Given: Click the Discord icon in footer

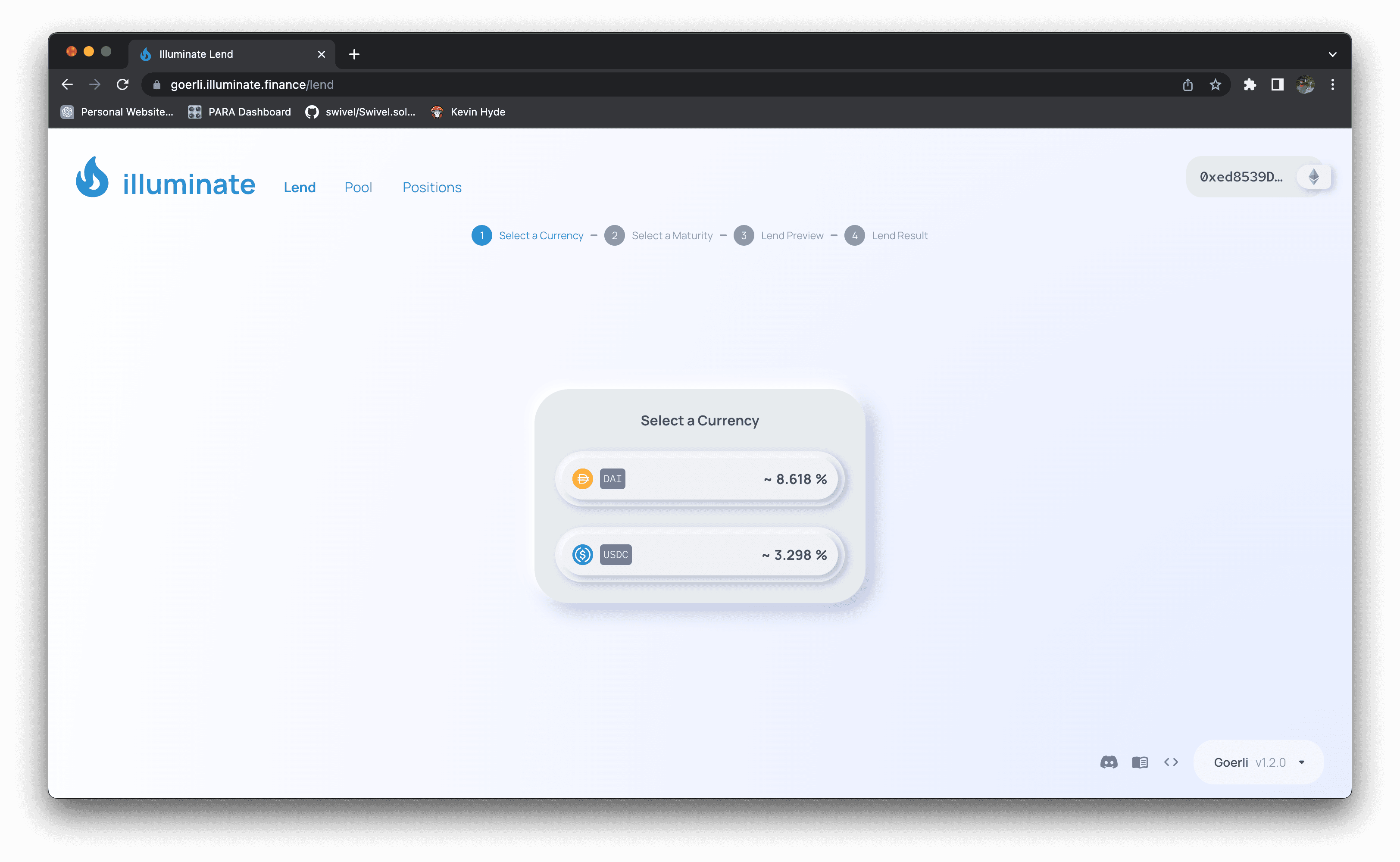Looking at the screenshot, I should click(1109, 762).
